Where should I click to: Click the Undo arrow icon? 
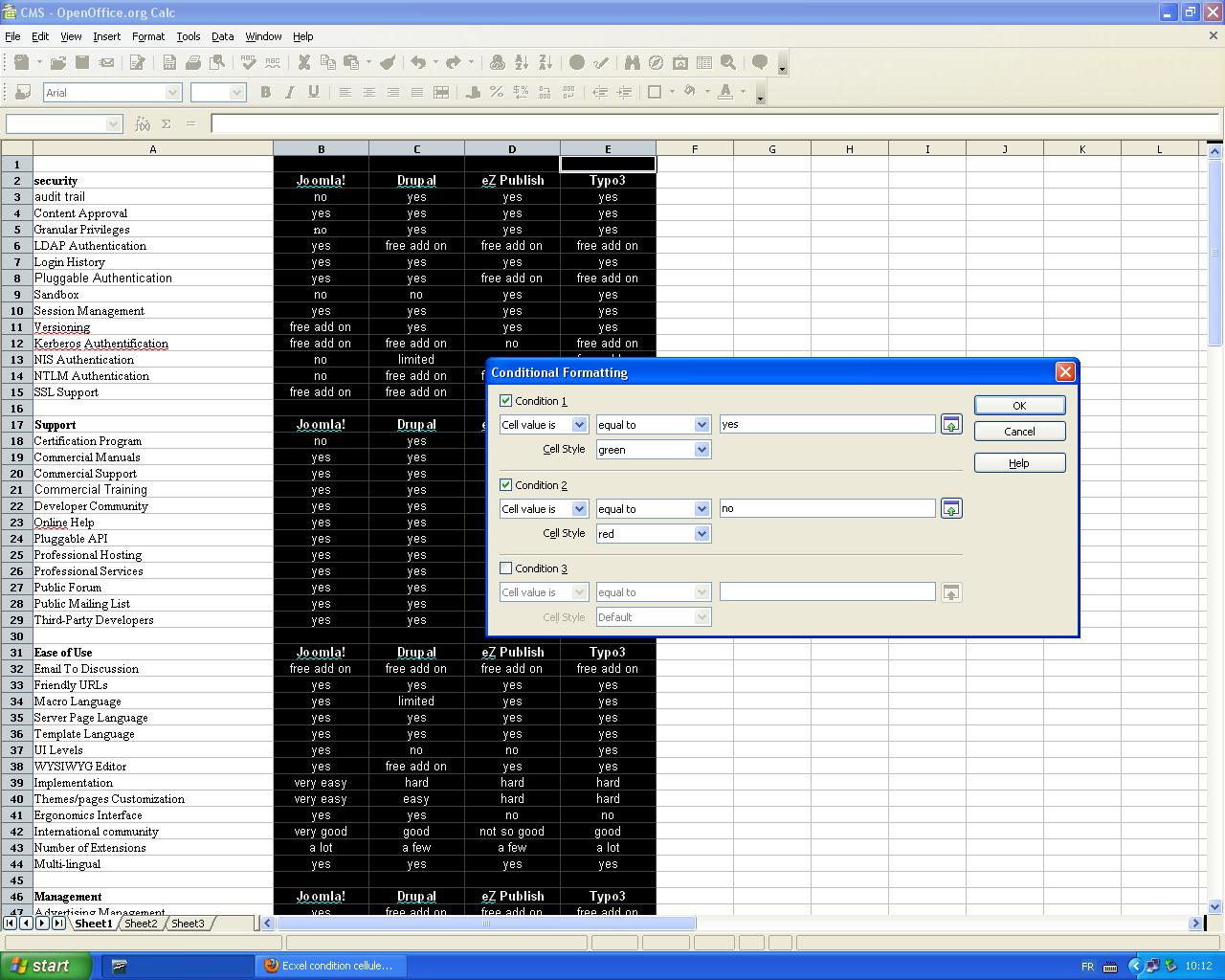point(418,62)
